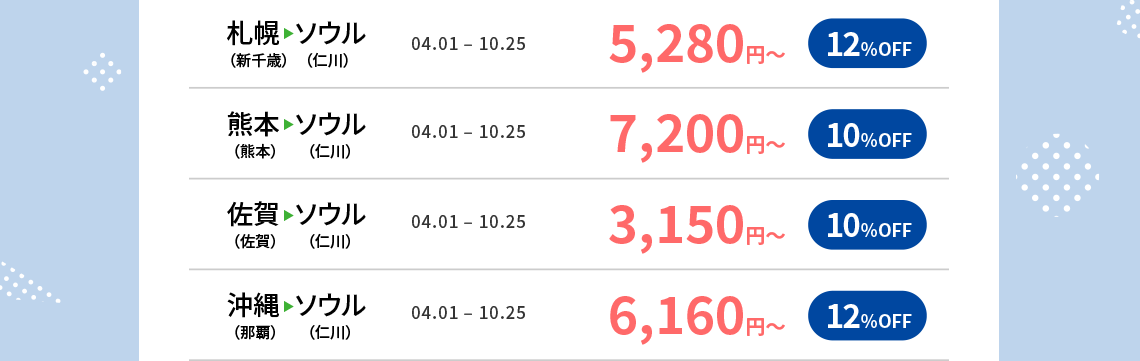Open the 佐賀 to ソウル route
The width and height of the screenshot is (1140, 361).
[x=296, y=225]
